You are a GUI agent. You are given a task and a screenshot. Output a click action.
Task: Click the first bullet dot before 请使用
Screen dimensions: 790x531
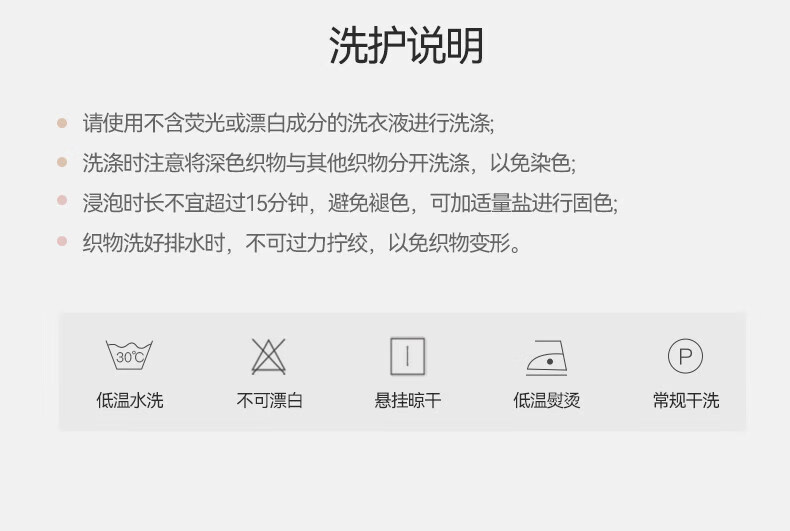click(62, 123)
